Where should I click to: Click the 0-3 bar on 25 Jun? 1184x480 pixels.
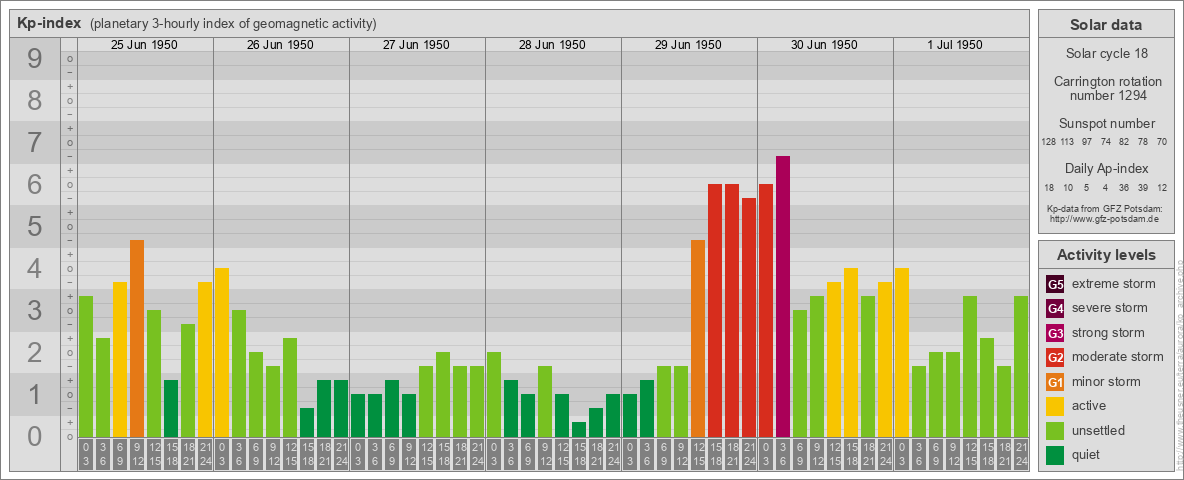tap(86, 367)
